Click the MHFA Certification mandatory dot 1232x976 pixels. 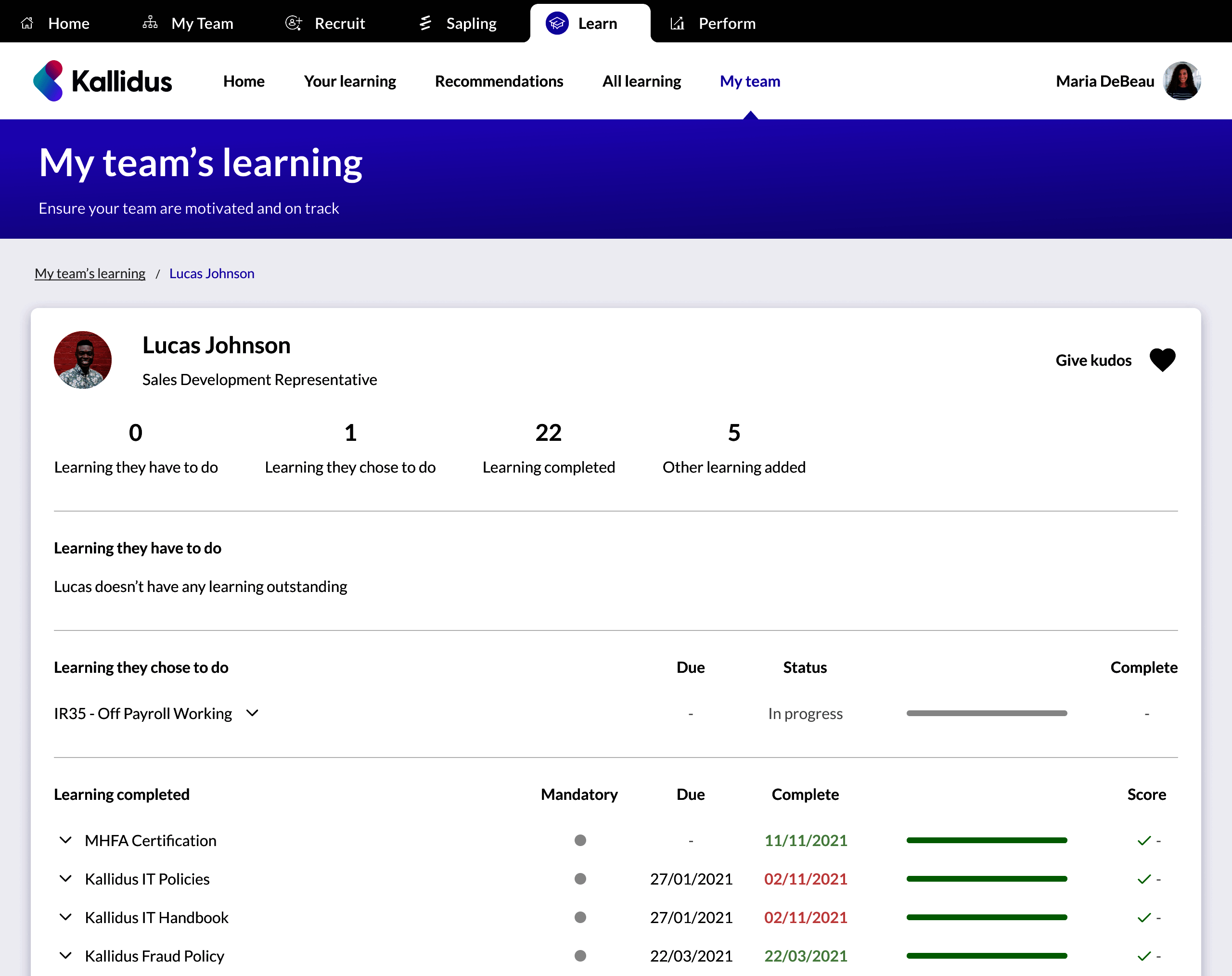point(580,841)
